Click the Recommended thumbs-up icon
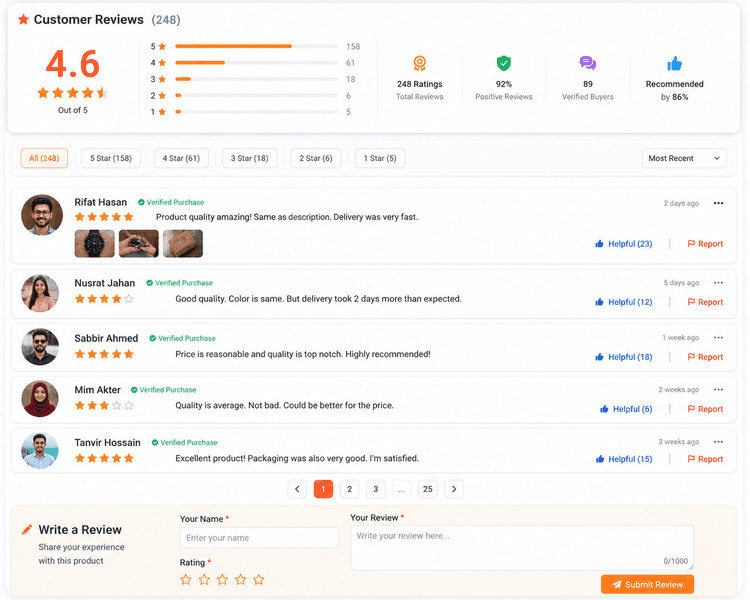 click(674, 63)
